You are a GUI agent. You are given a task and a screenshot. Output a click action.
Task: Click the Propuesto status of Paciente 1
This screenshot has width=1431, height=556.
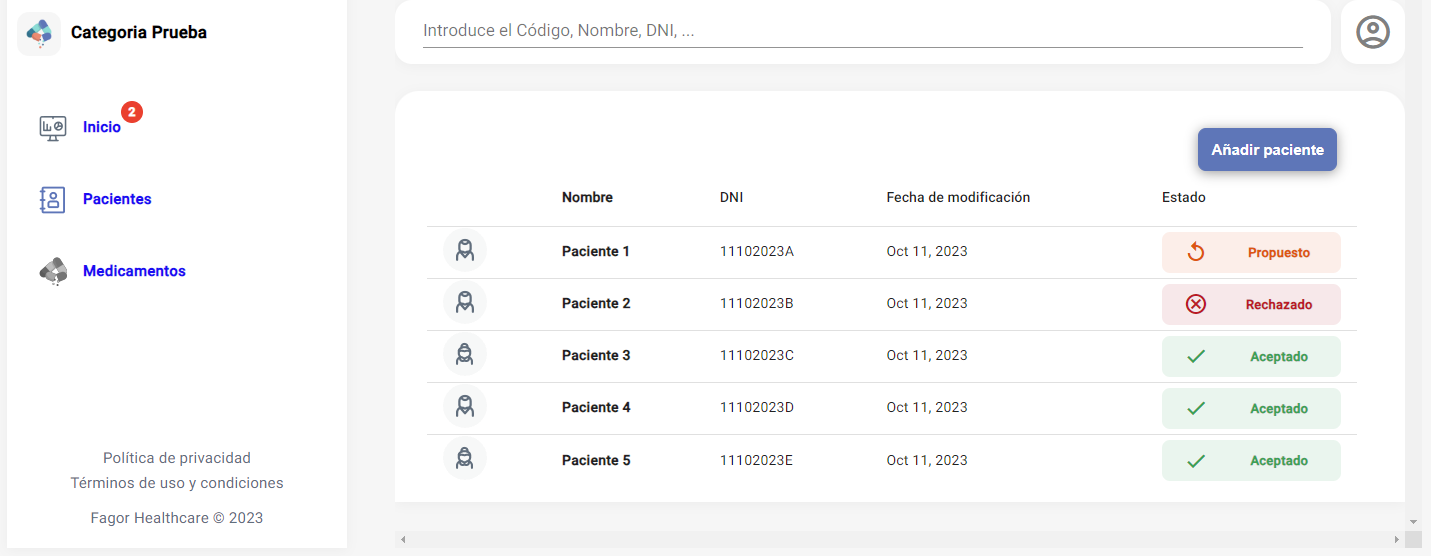1250,253
